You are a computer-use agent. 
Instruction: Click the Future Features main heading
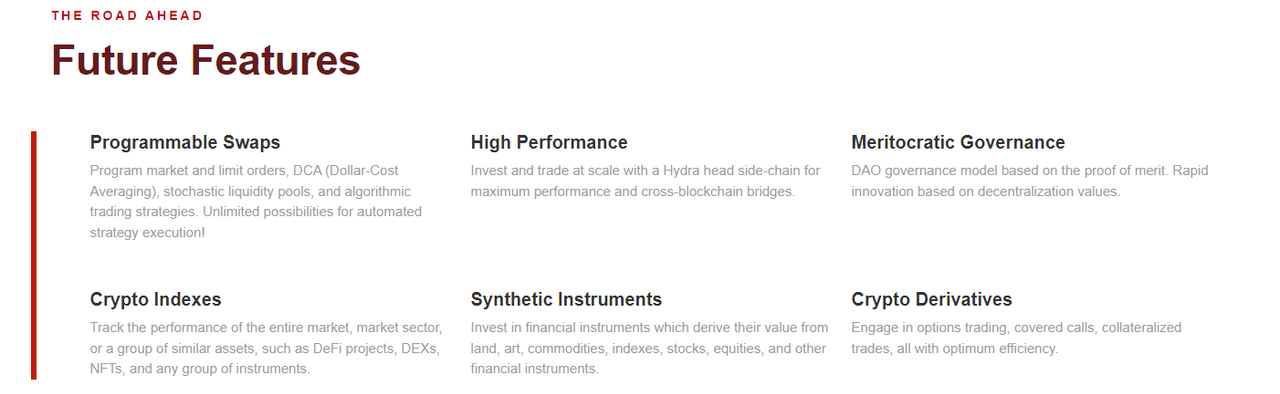(206, 60)
